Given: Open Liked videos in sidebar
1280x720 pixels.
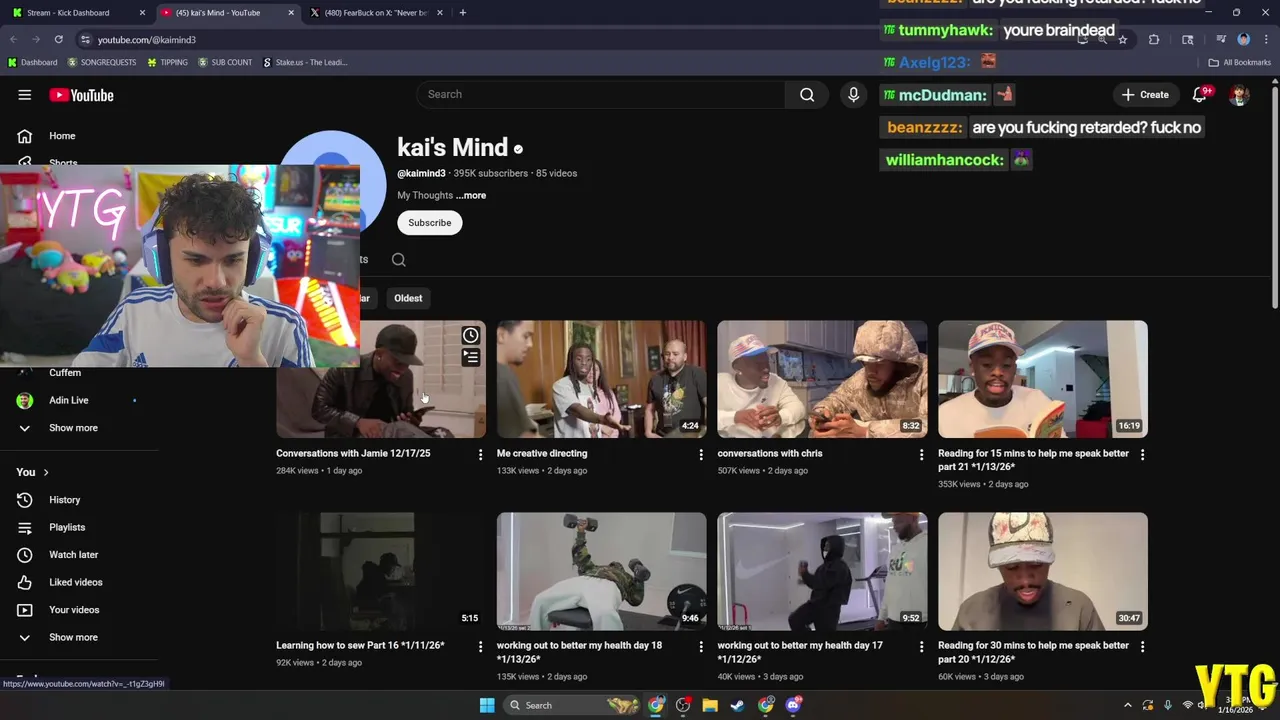Looking at the screenshot, I should (x=75, y=582).
